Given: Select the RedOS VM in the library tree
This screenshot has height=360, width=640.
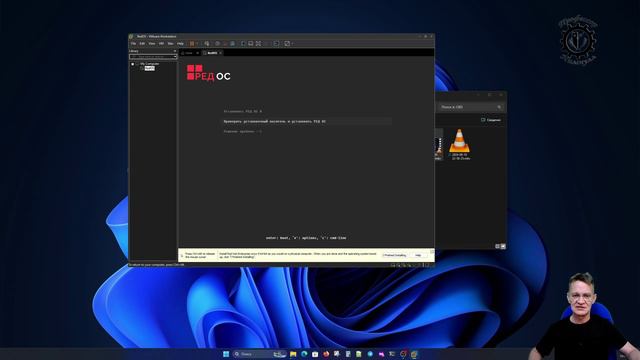Looking at the screenshot, I should tap(149, 69).
